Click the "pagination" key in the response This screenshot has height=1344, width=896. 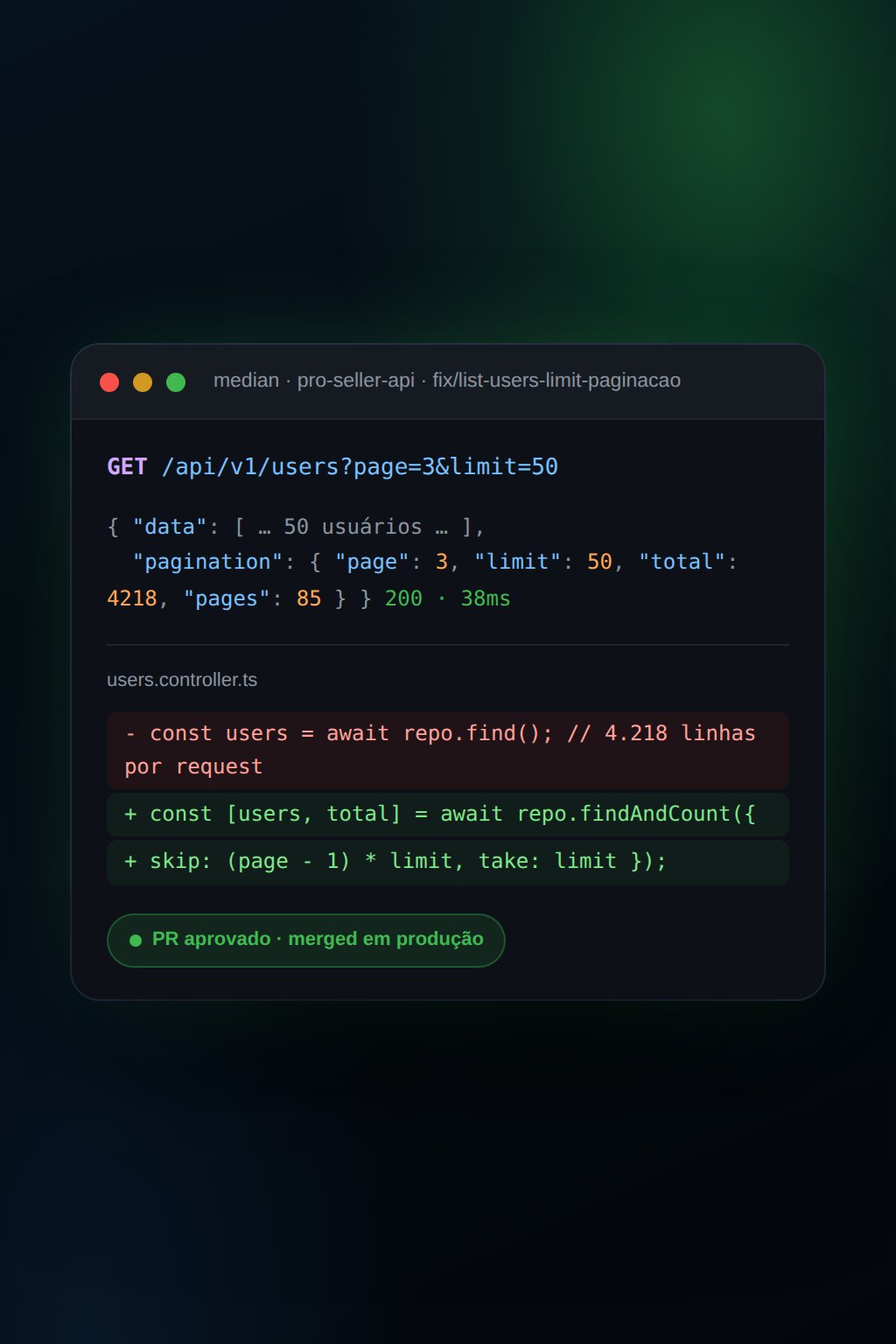pyautogui.click(x=207, y=562)
